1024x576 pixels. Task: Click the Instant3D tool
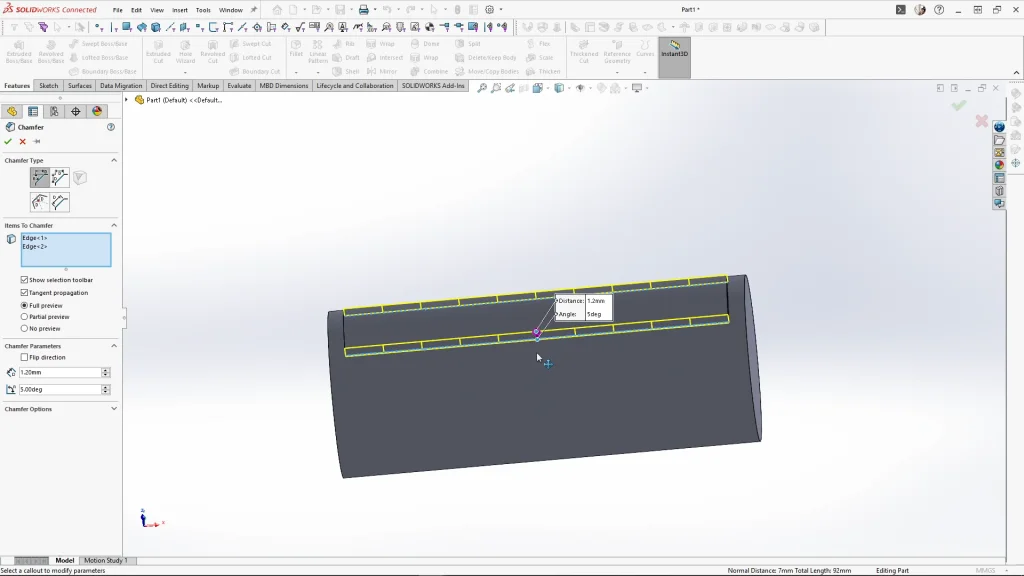(x=674, y=49)
